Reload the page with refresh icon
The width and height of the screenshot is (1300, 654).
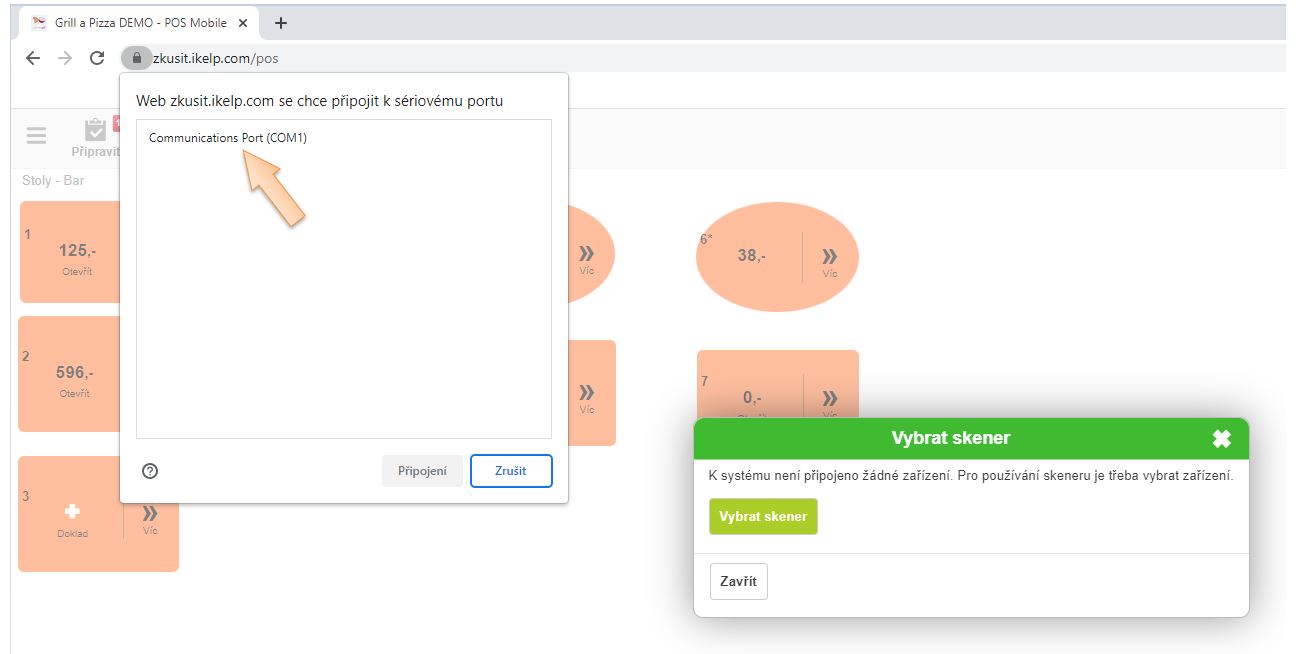[97, 58]
